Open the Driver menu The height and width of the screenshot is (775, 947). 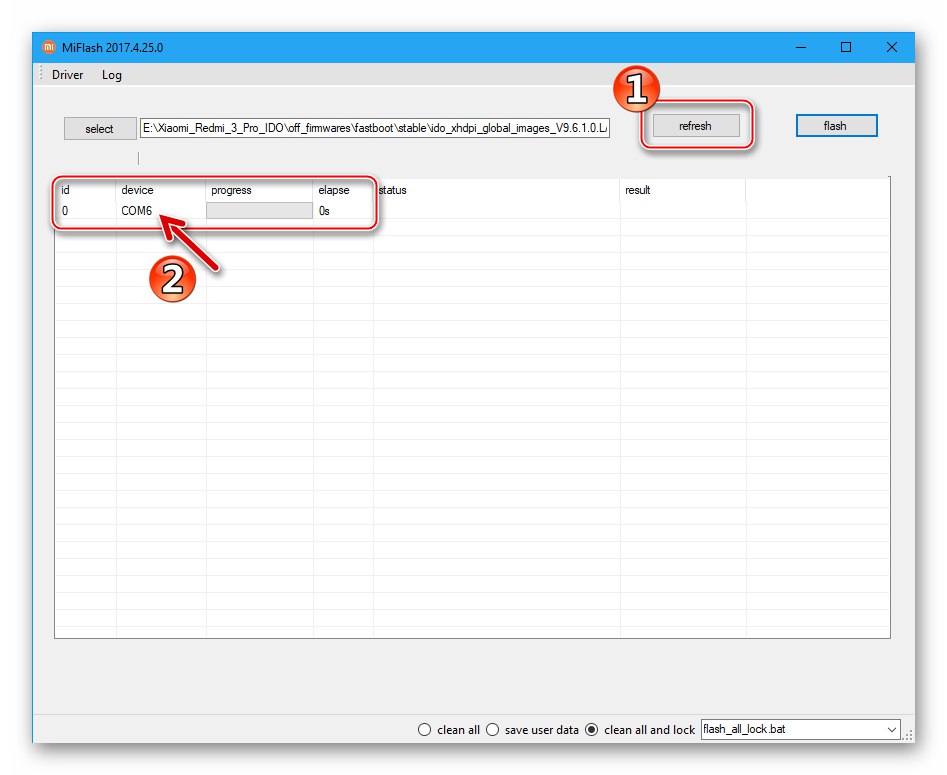tap(68, 75)
